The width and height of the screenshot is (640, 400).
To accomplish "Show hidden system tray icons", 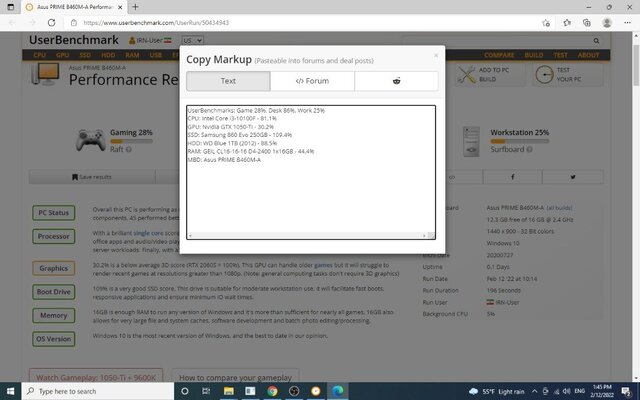I will click(534, 391).
